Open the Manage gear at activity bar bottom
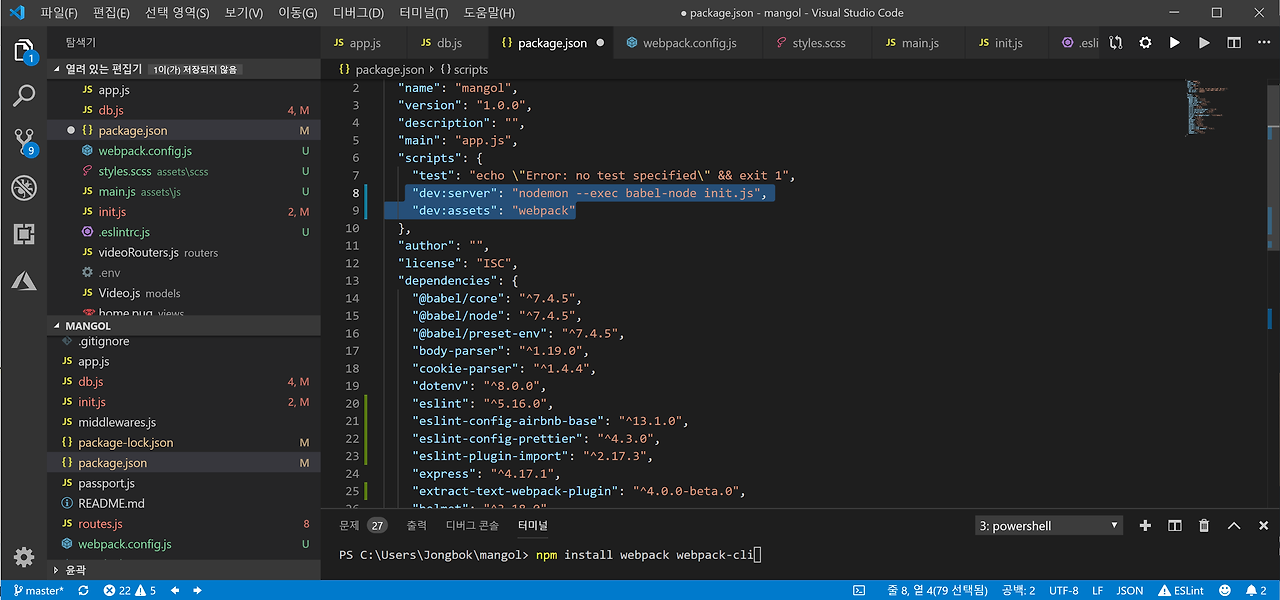The width and height of the screenshot is (1280, 600). point(24,557)
